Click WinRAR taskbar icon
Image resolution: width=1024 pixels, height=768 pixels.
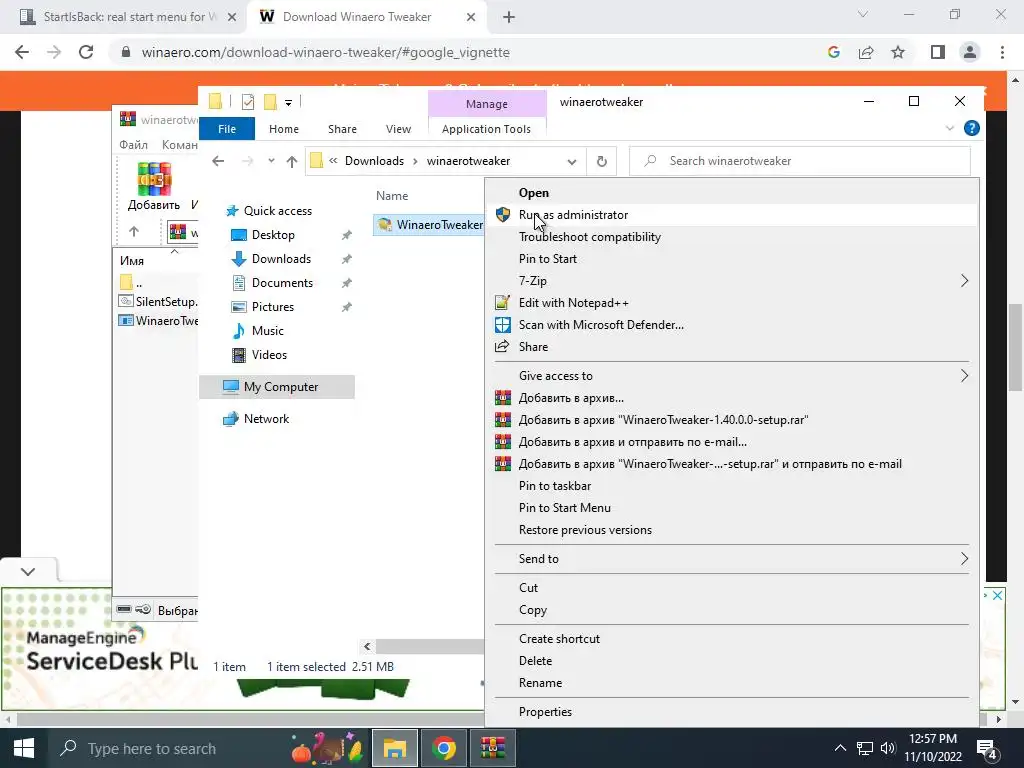click(x=493, y=748)
